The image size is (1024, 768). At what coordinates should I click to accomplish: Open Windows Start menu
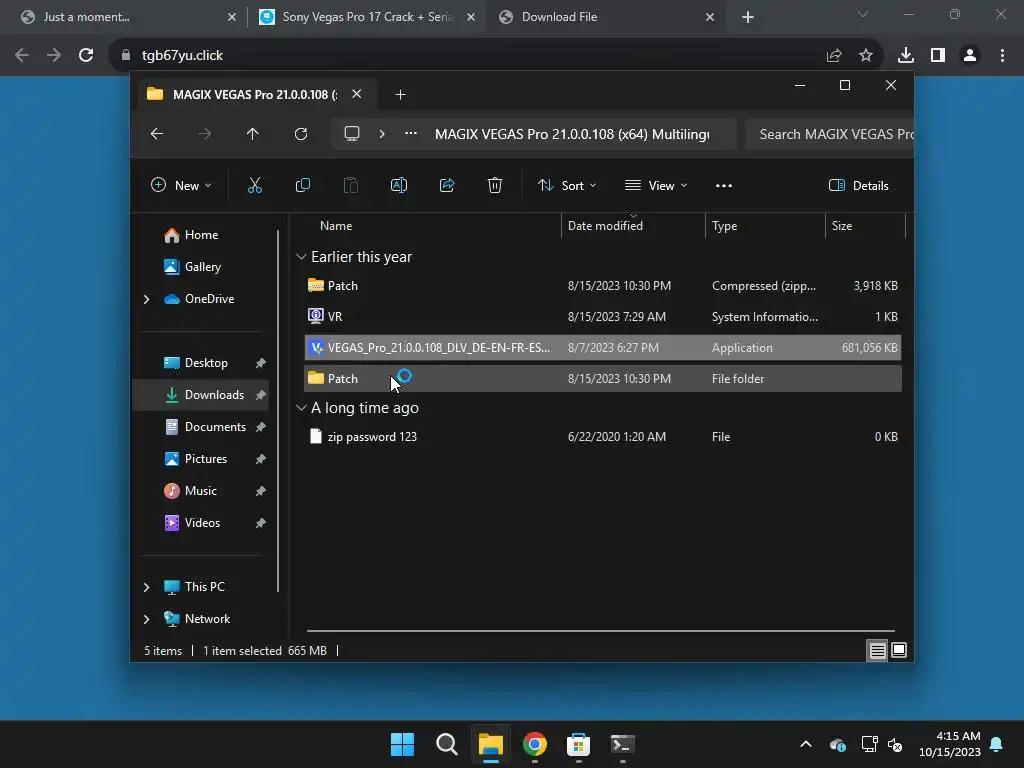[x=402, y=744]
